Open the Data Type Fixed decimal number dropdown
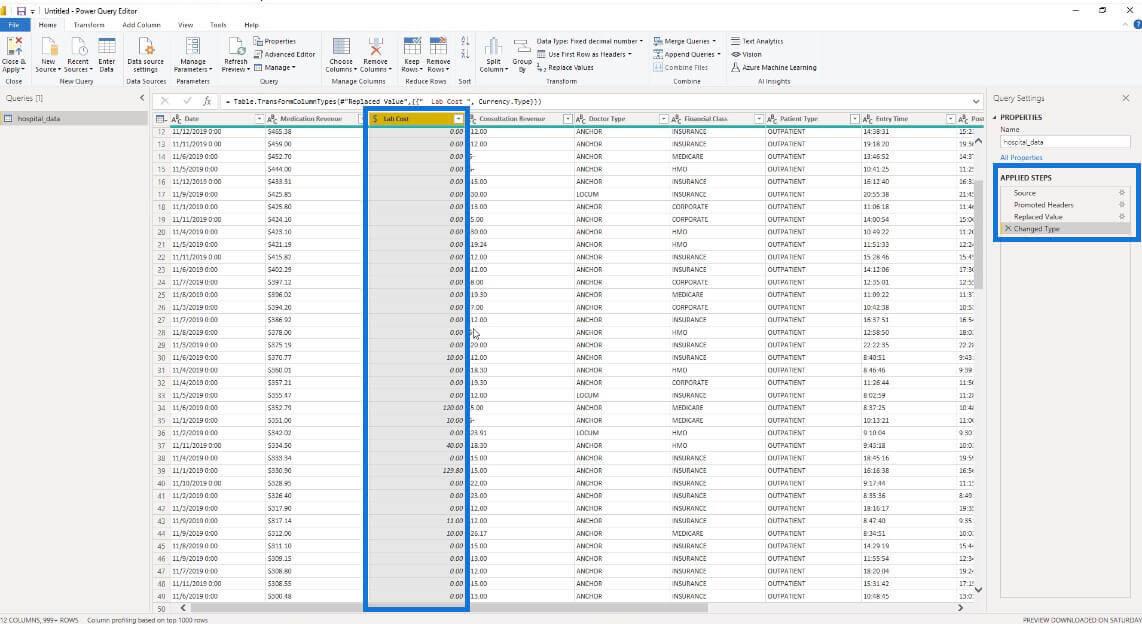 click(x=589, y=42)
